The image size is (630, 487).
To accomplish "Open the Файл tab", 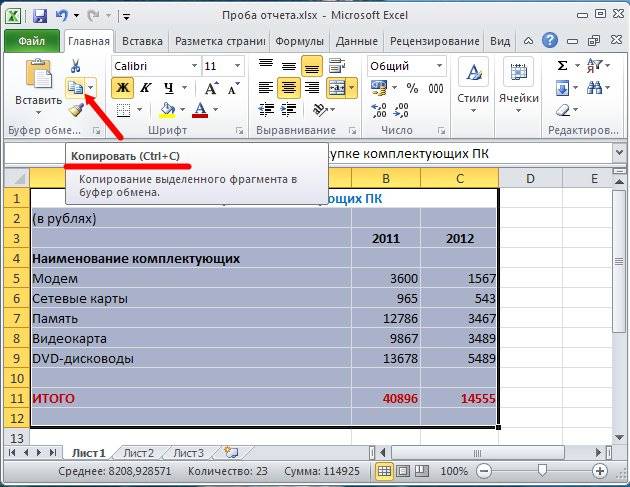I will pos(32,41).
